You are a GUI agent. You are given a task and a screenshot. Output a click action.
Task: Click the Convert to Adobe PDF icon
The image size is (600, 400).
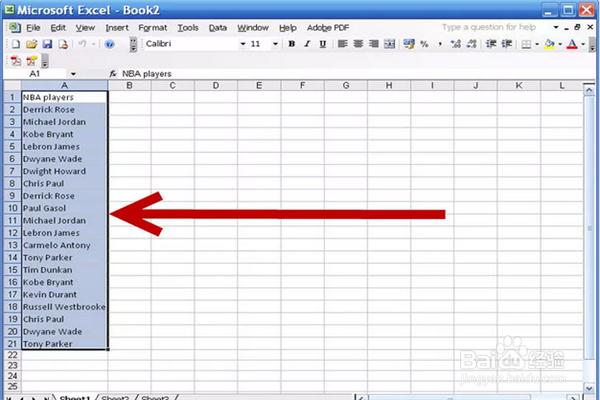pos(16,61)
